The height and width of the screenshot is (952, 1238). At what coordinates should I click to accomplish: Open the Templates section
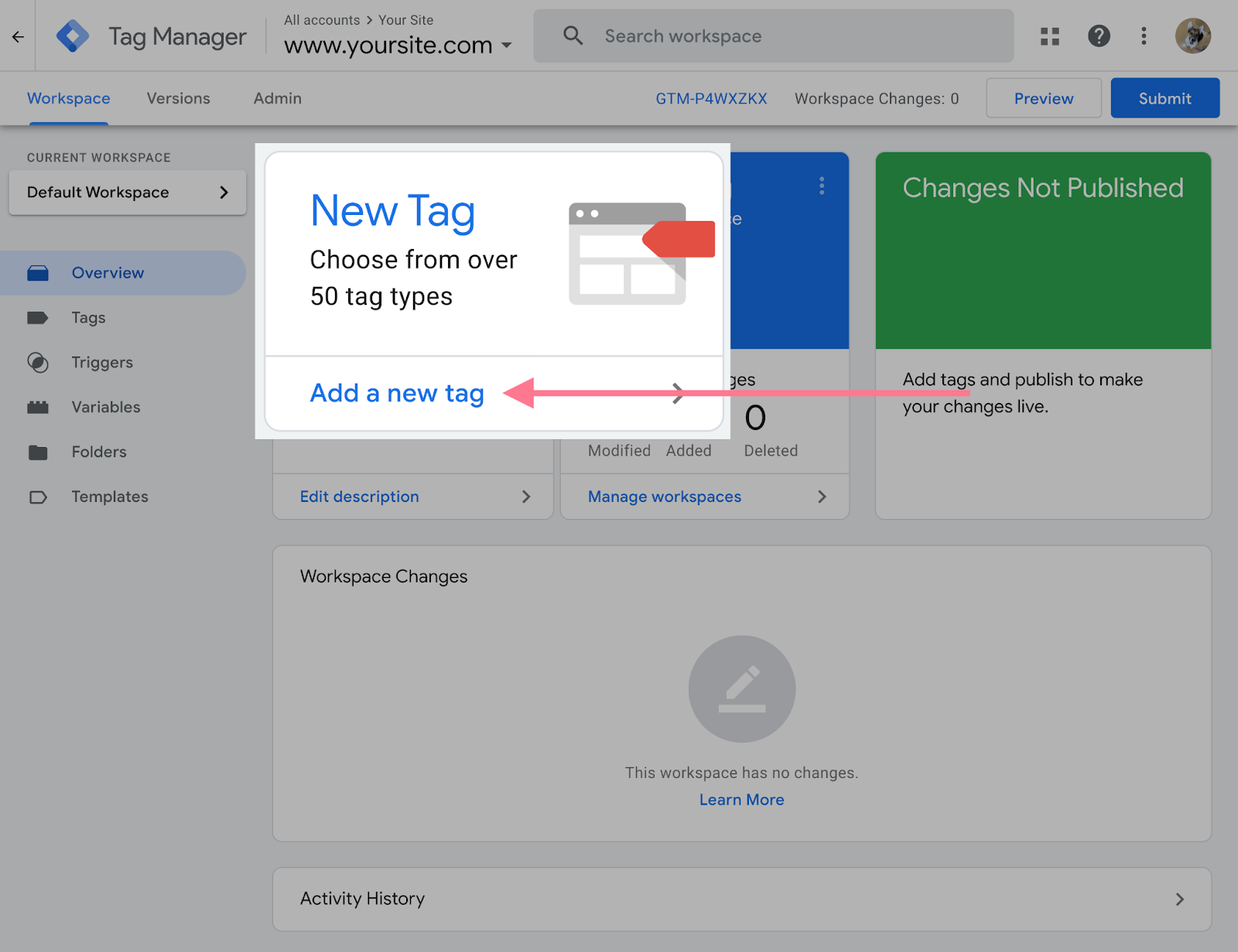pyautogui.click(x=110, y=496)
